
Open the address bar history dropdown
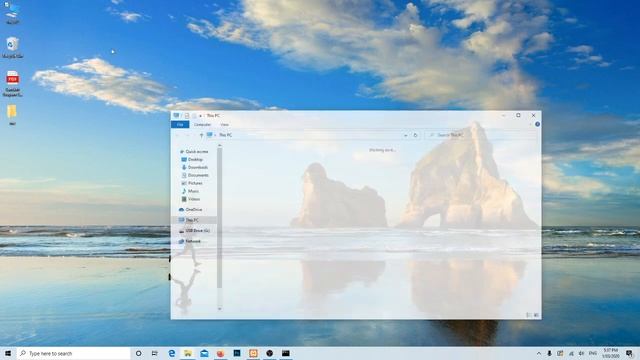[405, 135]
